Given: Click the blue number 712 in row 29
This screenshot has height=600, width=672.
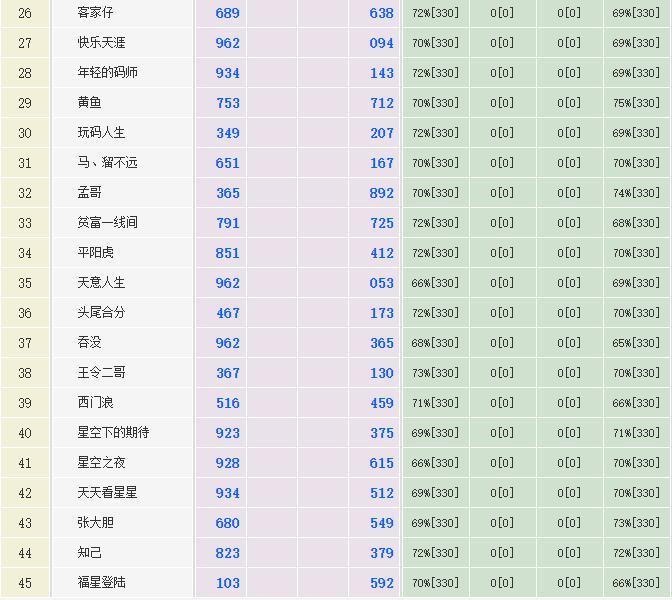Looking at the screenshot, I should coord(382,103).
